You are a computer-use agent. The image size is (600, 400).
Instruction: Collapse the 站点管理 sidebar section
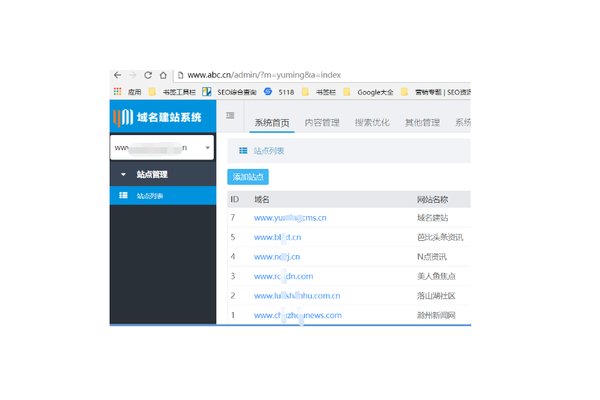[163, 175]
